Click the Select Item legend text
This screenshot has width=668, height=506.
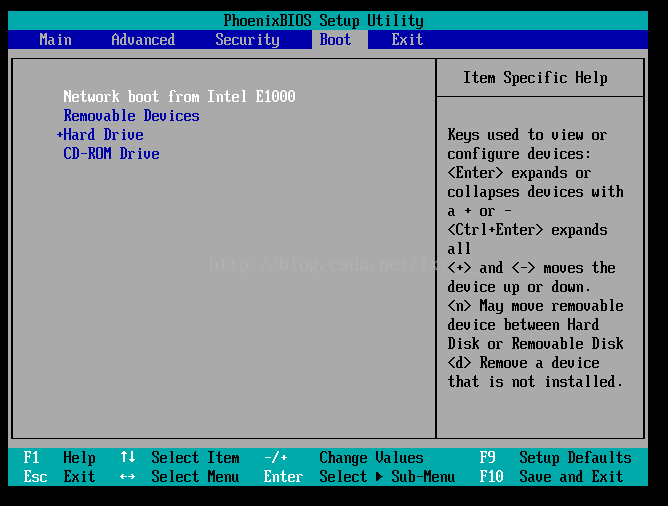click(195, 458)
